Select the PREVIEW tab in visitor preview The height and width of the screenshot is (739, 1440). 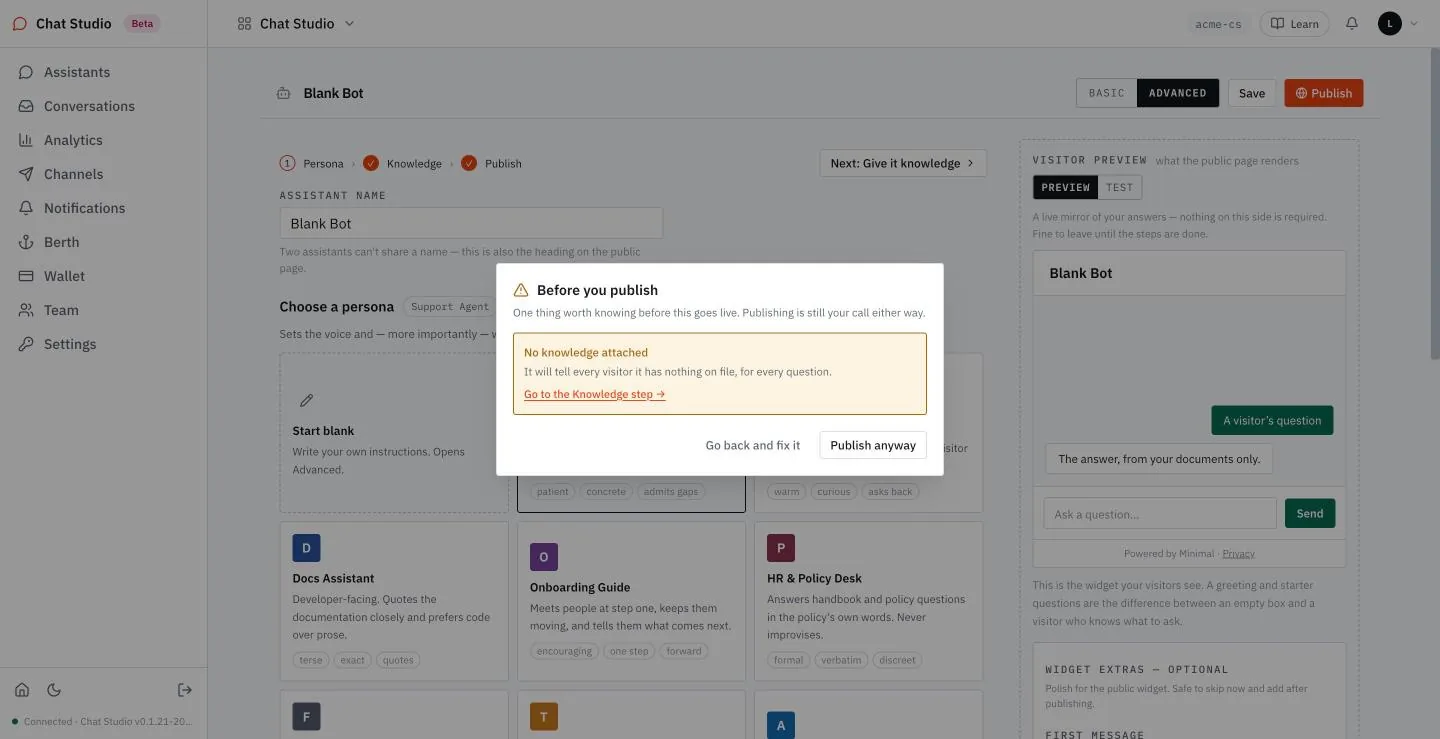pos(1065,187)
